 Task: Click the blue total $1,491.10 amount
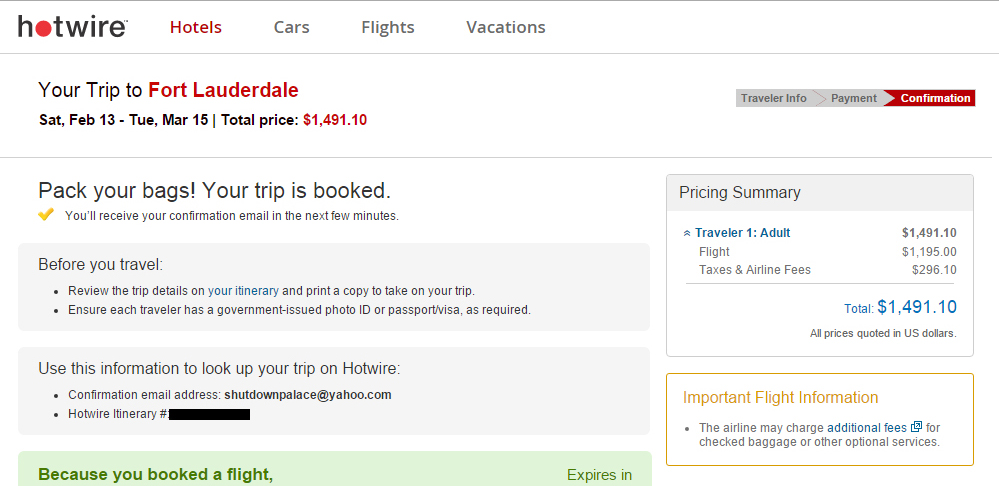(917, 307)
